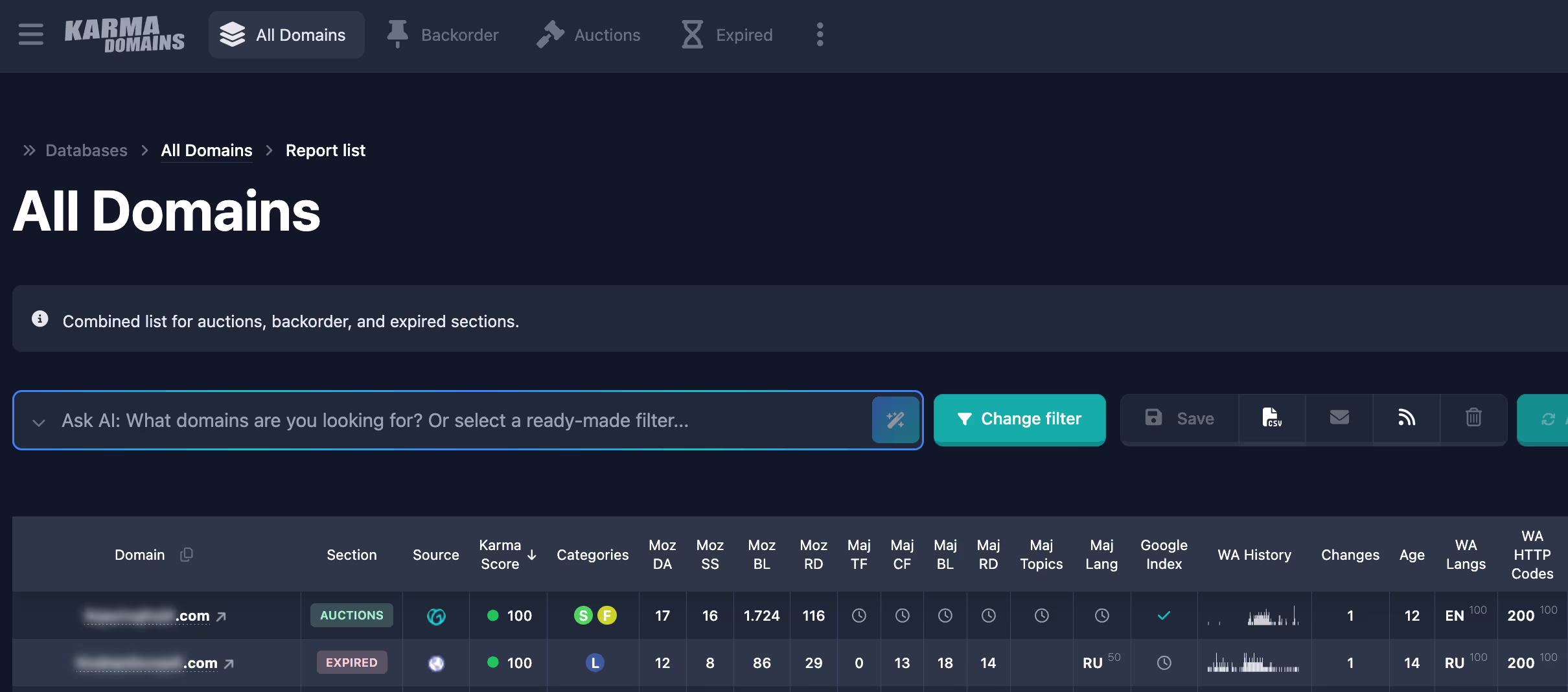Click the expired row source globe icon
Image resolution: width=1568 pixels, height=692 pixels.
[x=436, y=663]
